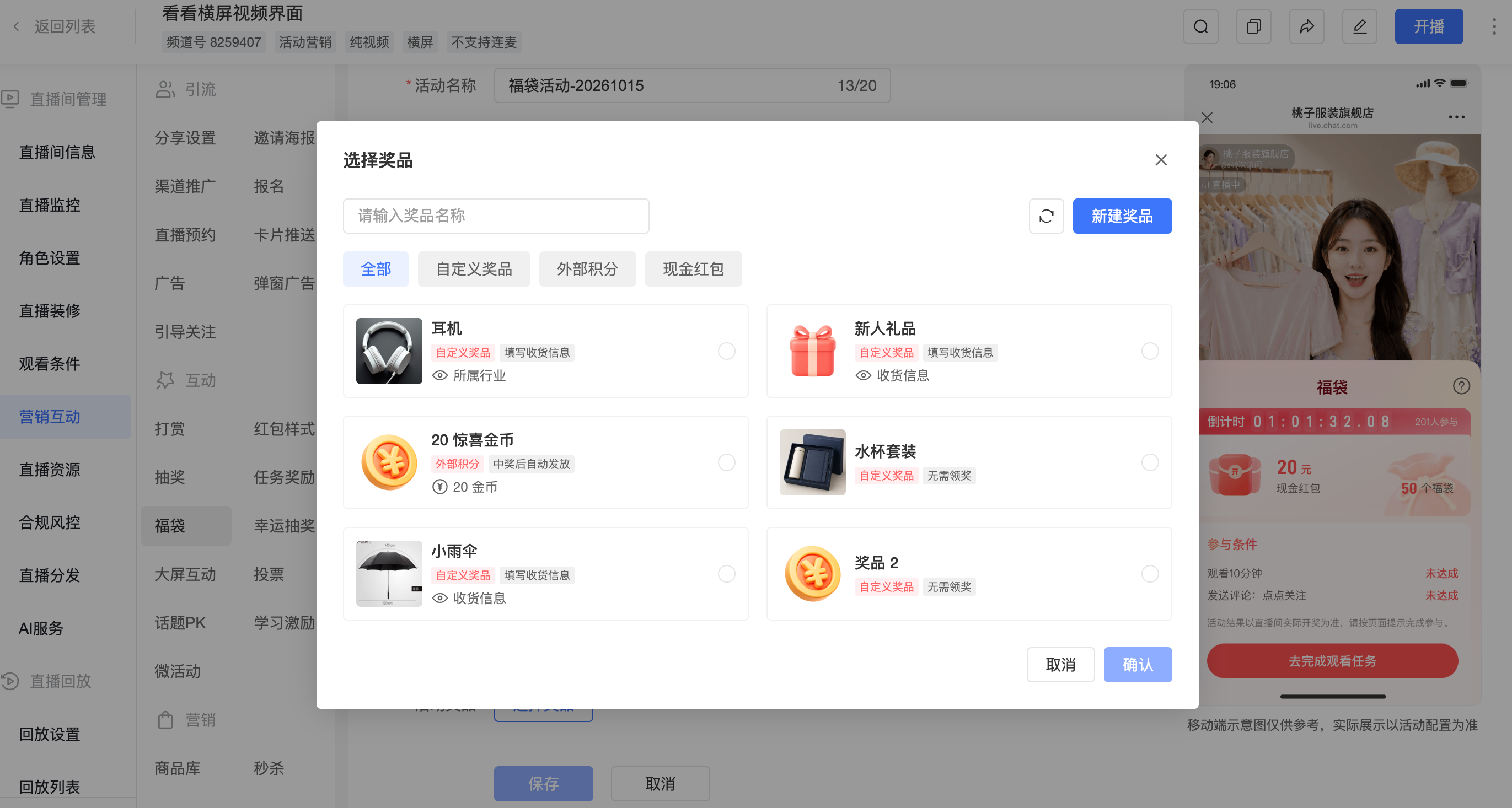This screenshot has width=1512, height=808.
Task: Click the 活动名称 input field
Action: tap(692, 85)
